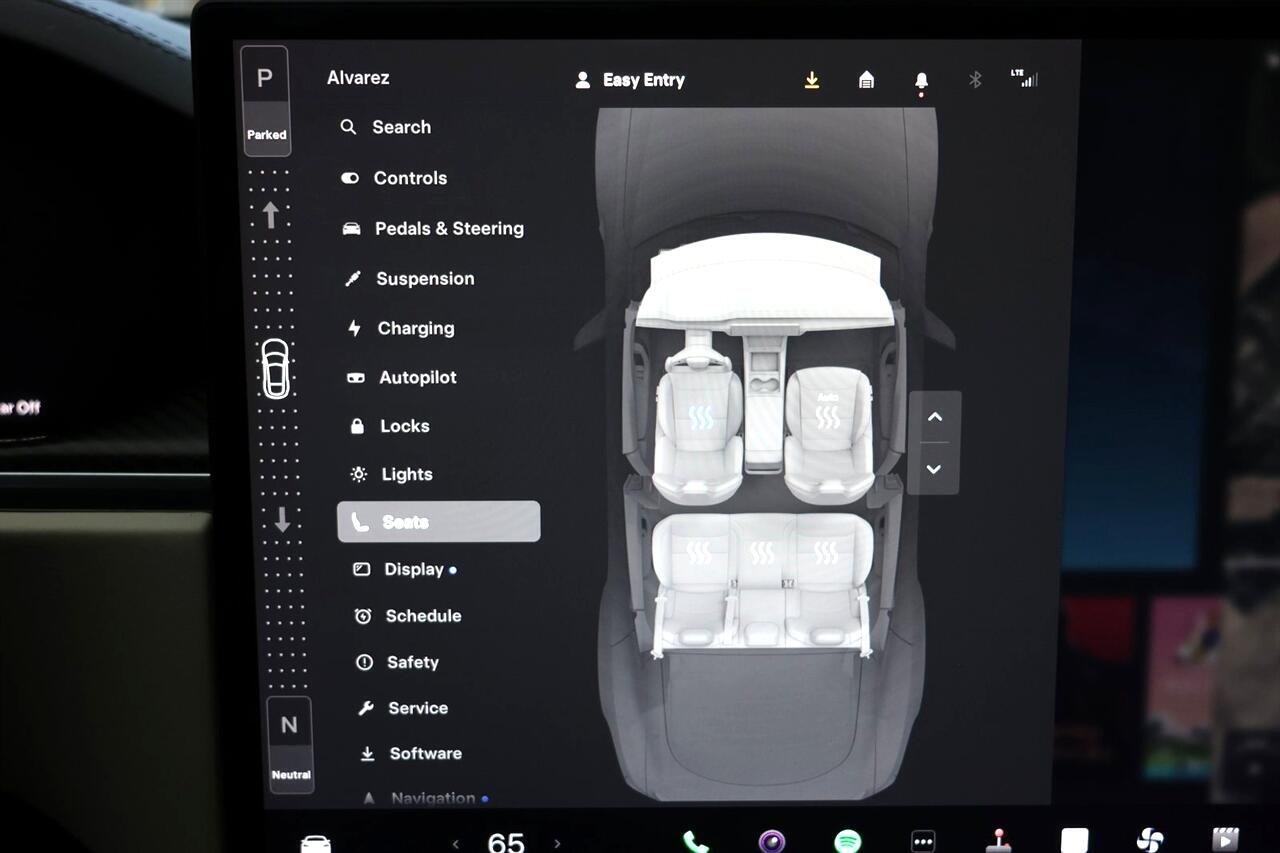Image resolution: width=1280 pixels, height=853 pixels.
Task: Tap the Search field in settings menu
Action: pyautogui.click(x=401, y=128)
